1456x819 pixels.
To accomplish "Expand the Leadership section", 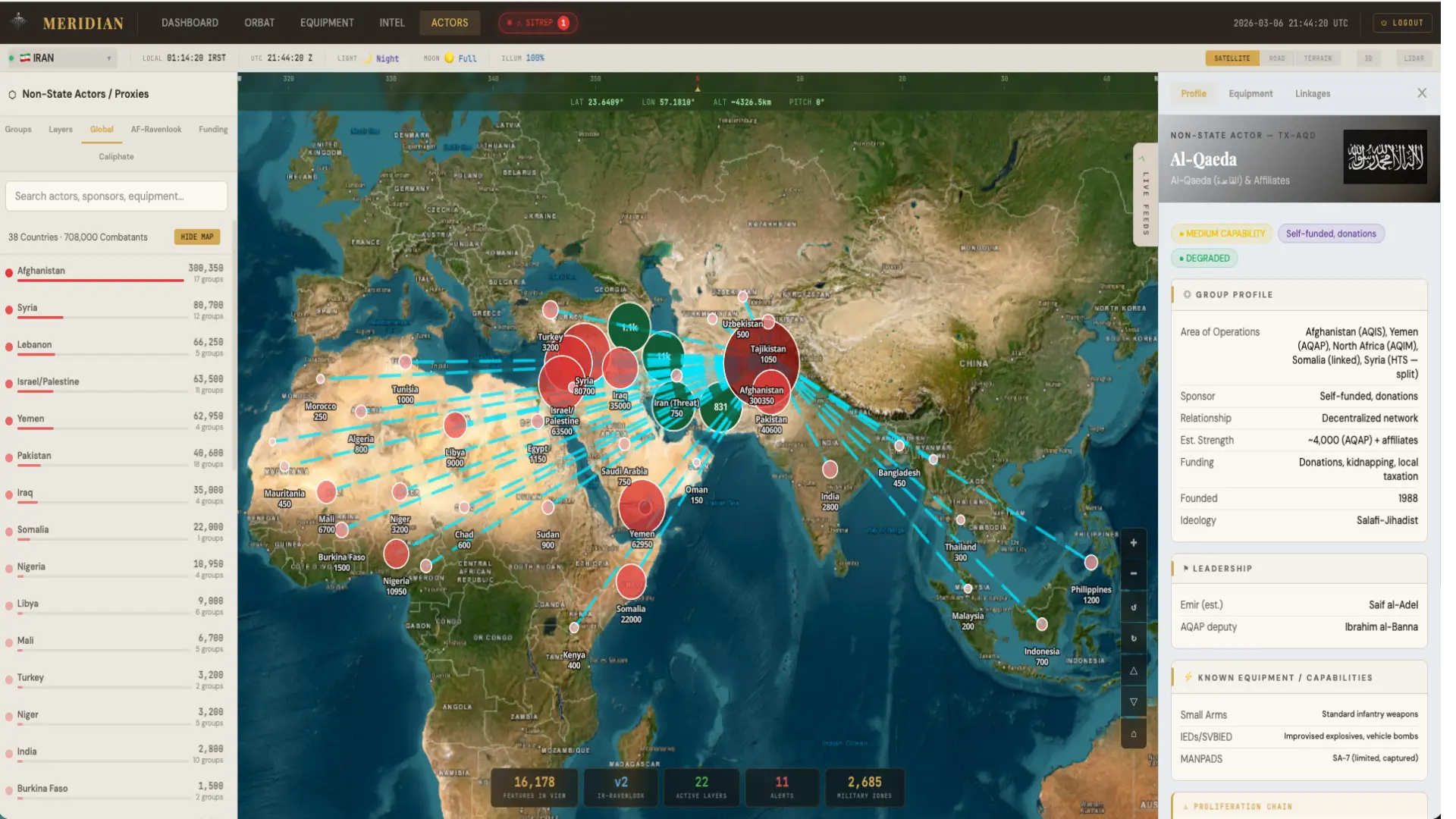I will (1299, 569).
